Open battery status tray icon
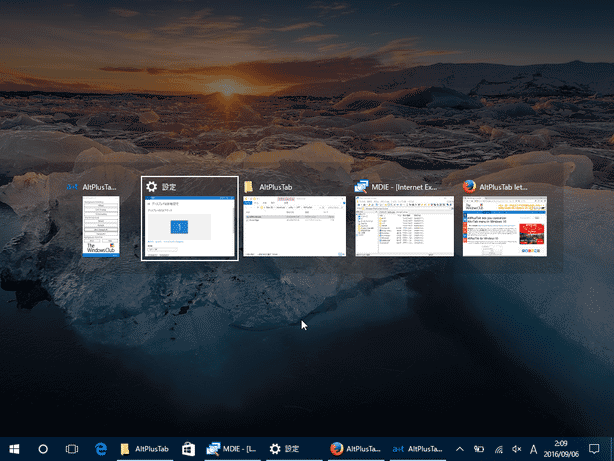Image resolution: width=614 pixels, height=461 pixels. 479,449
